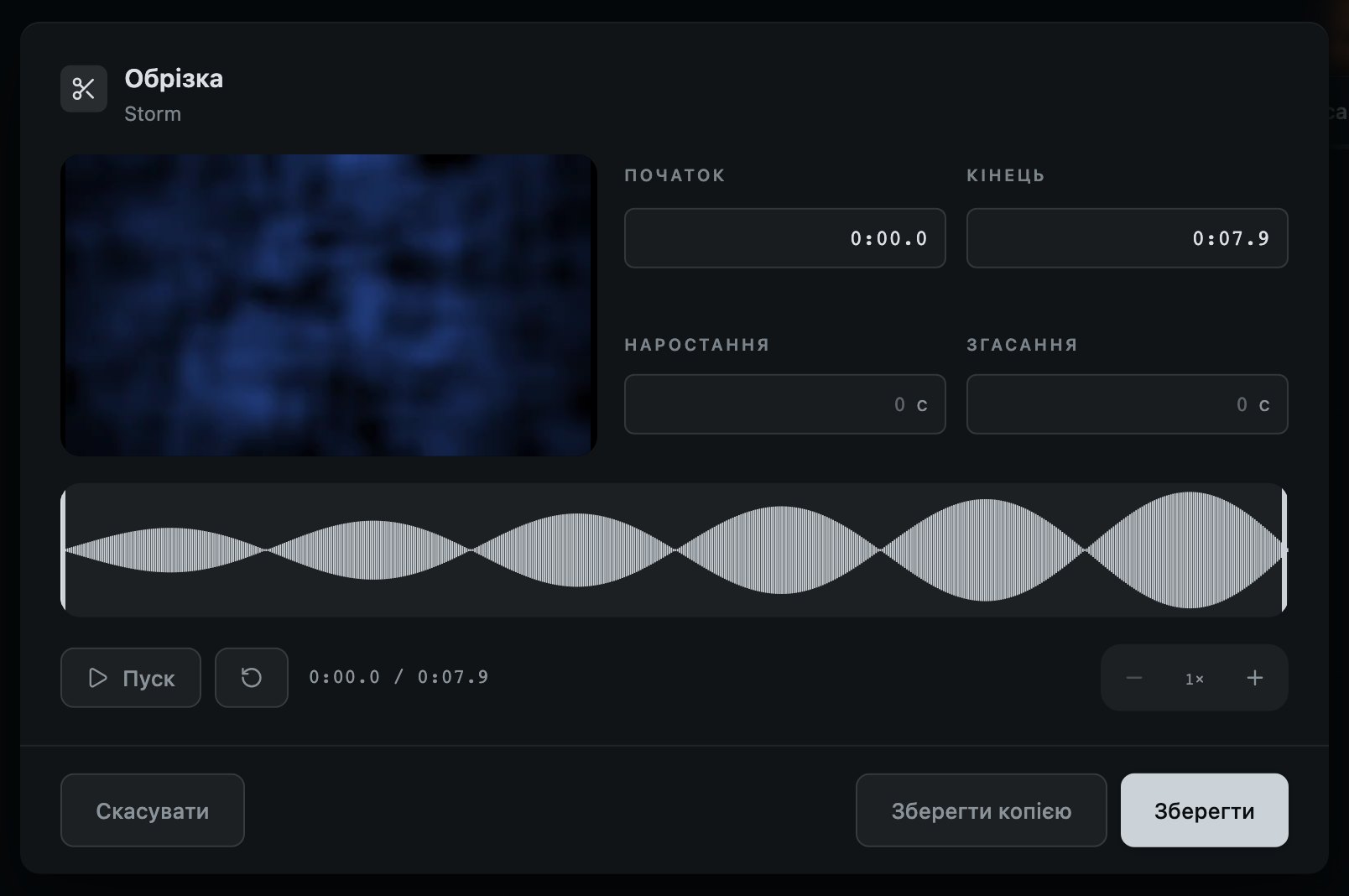Click the НАРОСТАННЯ label
The image size is (1349, 896).
tap(697, 345)
